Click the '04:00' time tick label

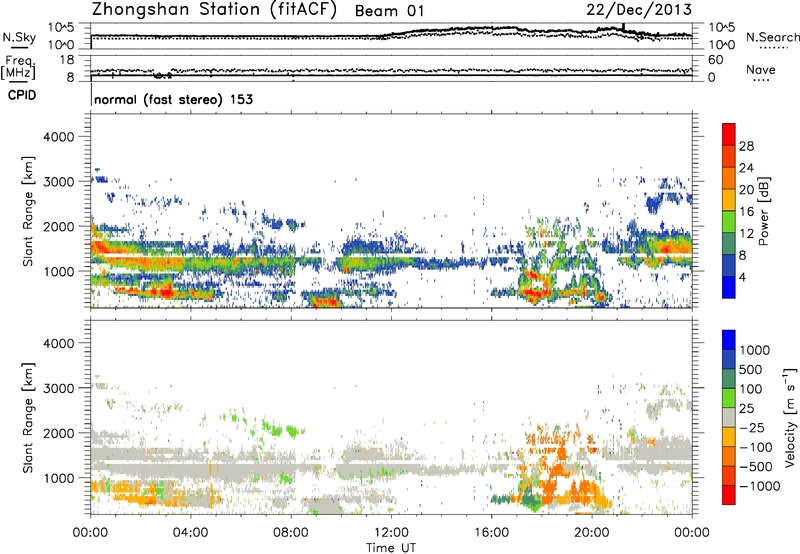click(x=190, y=533)
